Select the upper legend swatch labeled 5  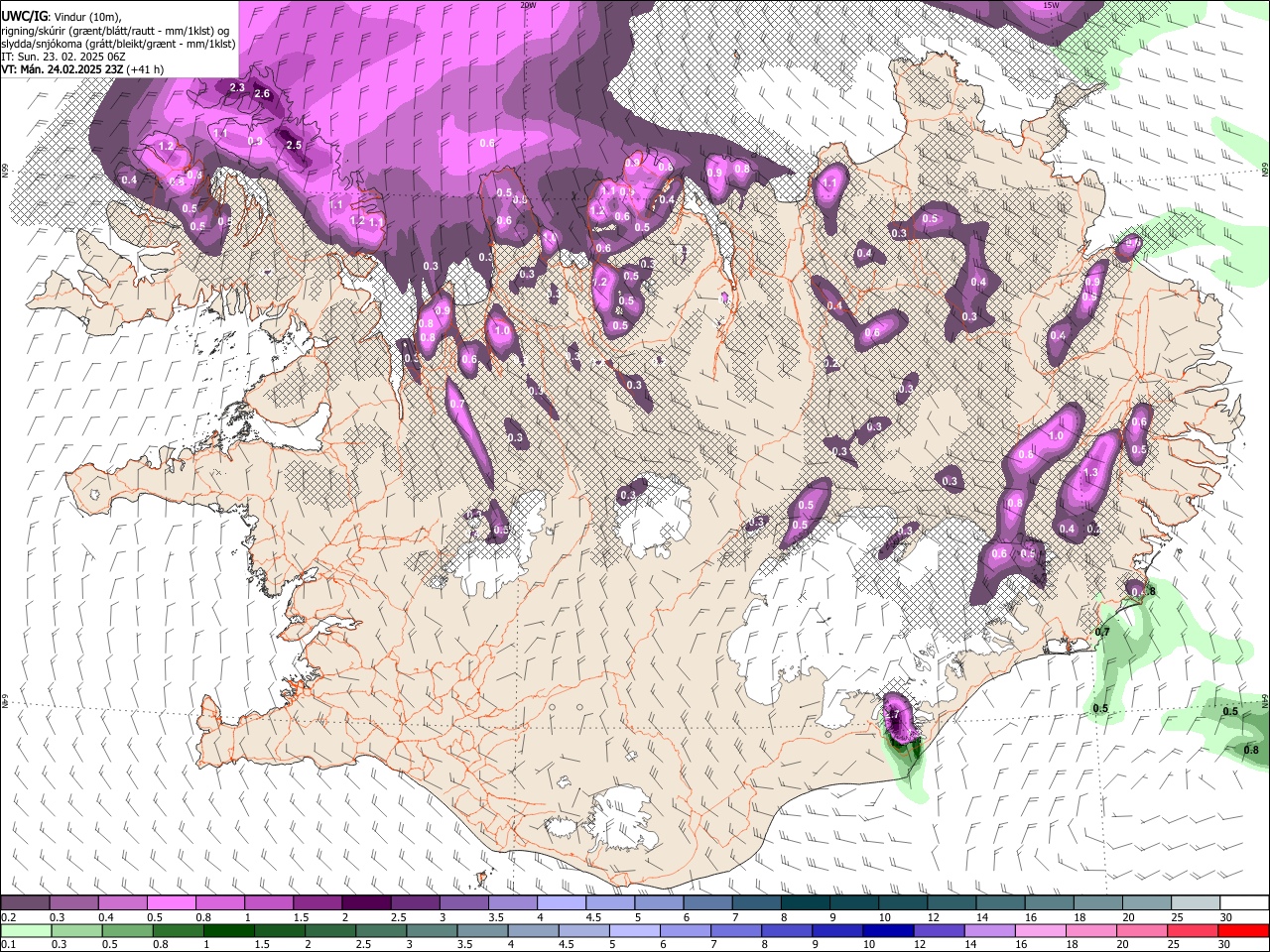pyautogui.click(x=660, y=903)
